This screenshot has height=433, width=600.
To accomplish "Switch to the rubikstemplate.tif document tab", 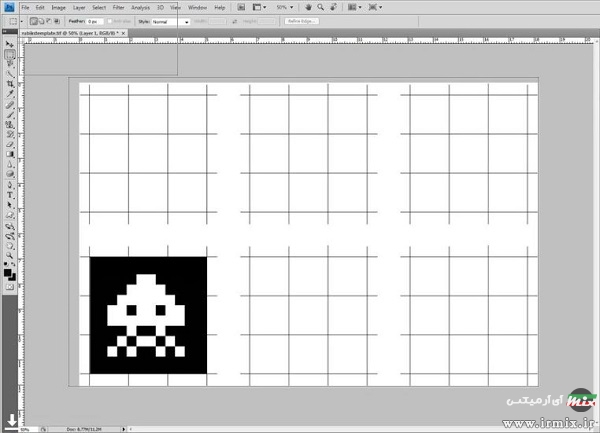I will 69,33.
